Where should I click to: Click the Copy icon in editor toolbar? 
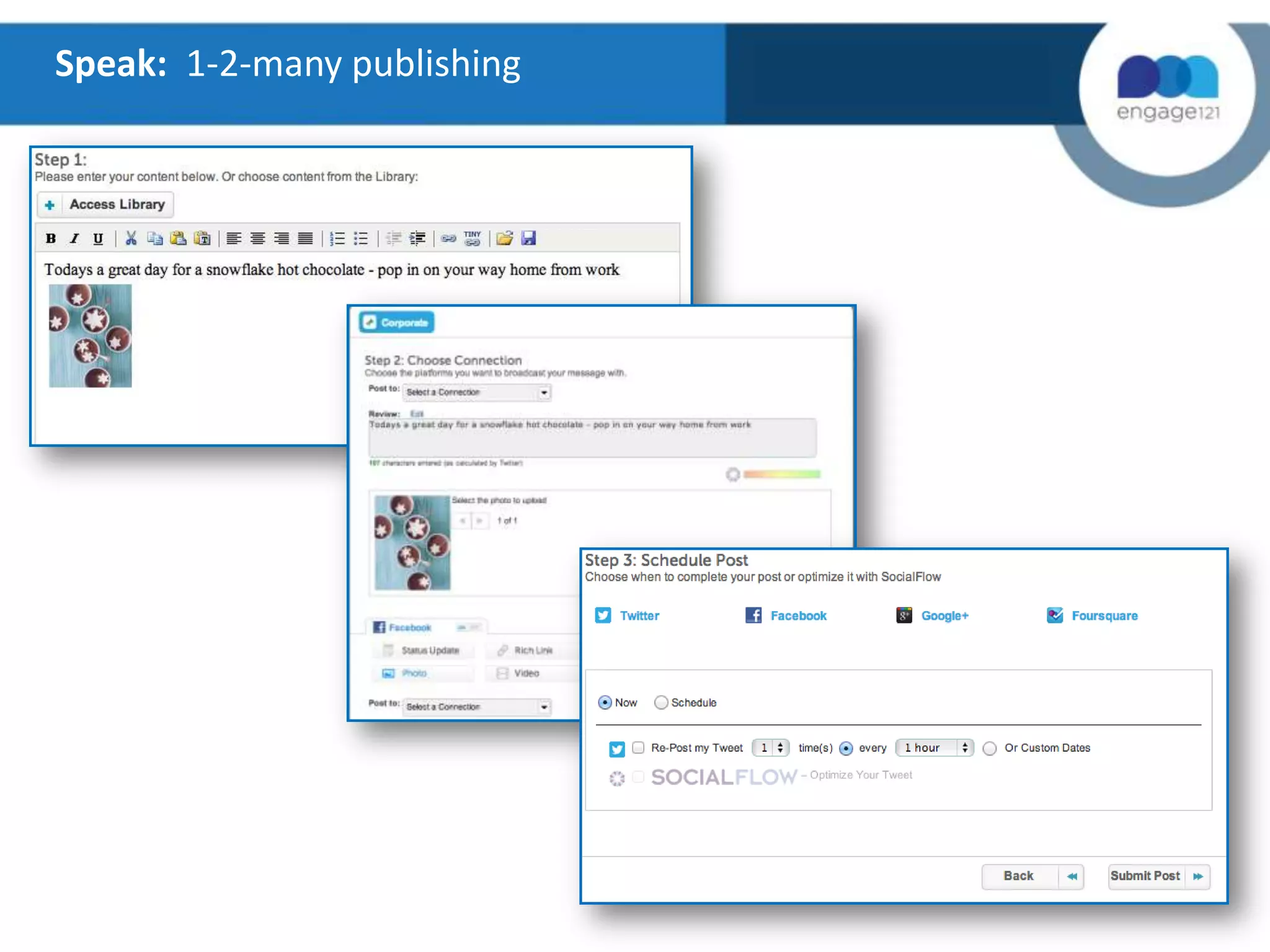(154, 239)
